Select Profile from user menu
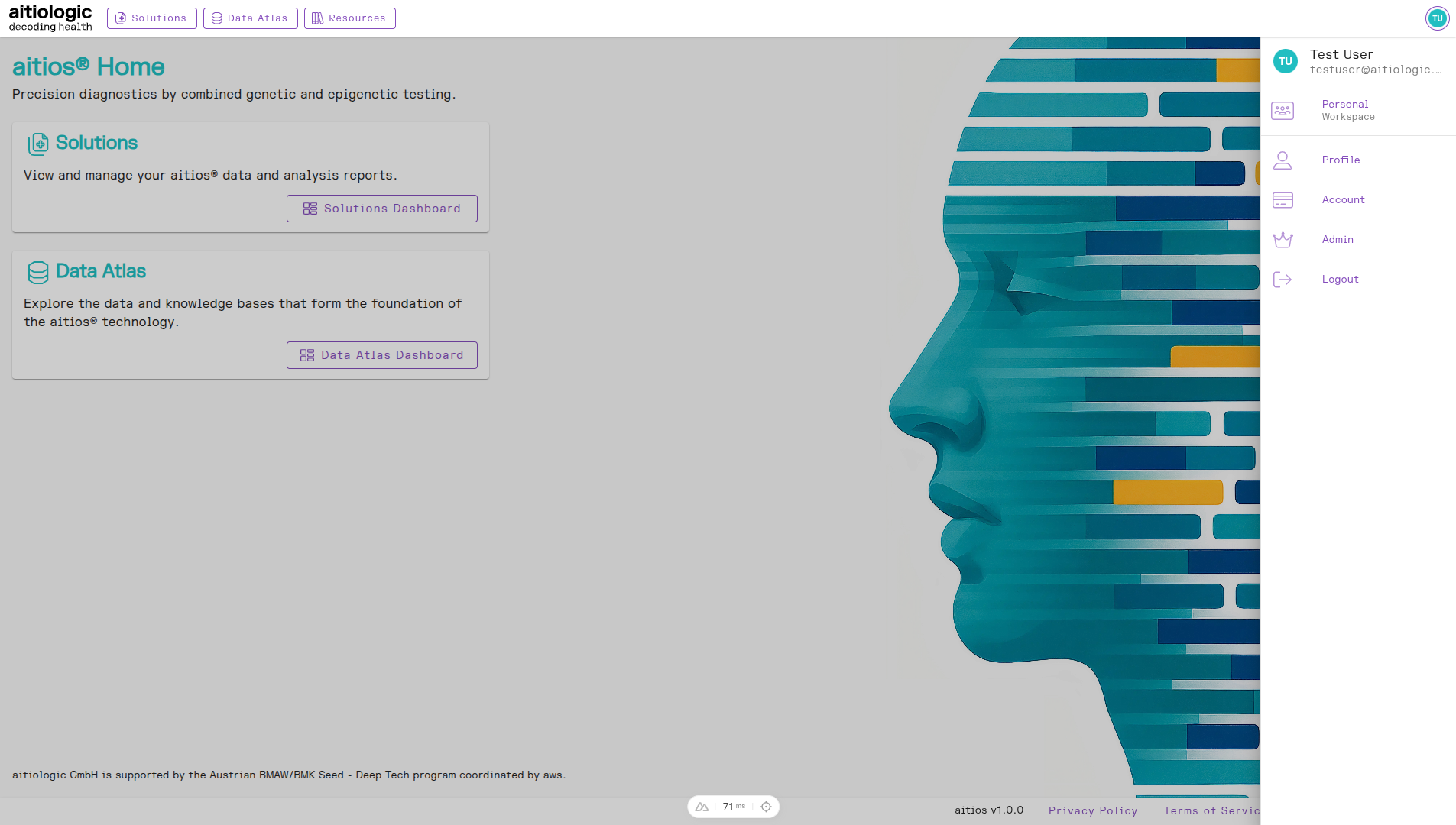The height and width of the screenshot is (825, 1456). (x=1341, y=160)
